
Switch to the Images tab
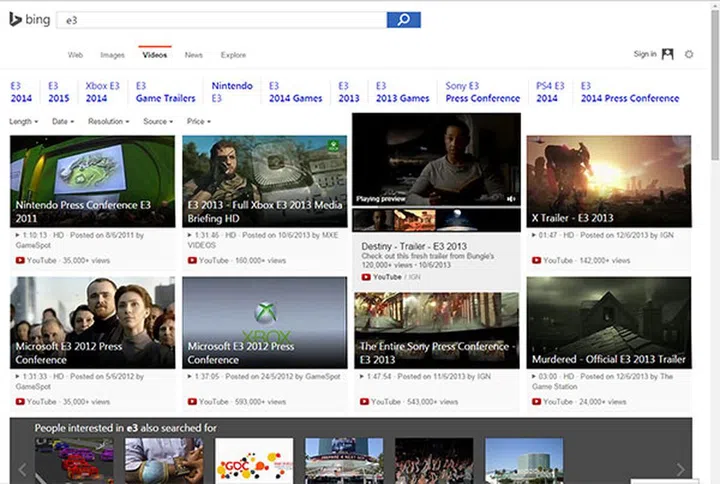click(112, 55)
